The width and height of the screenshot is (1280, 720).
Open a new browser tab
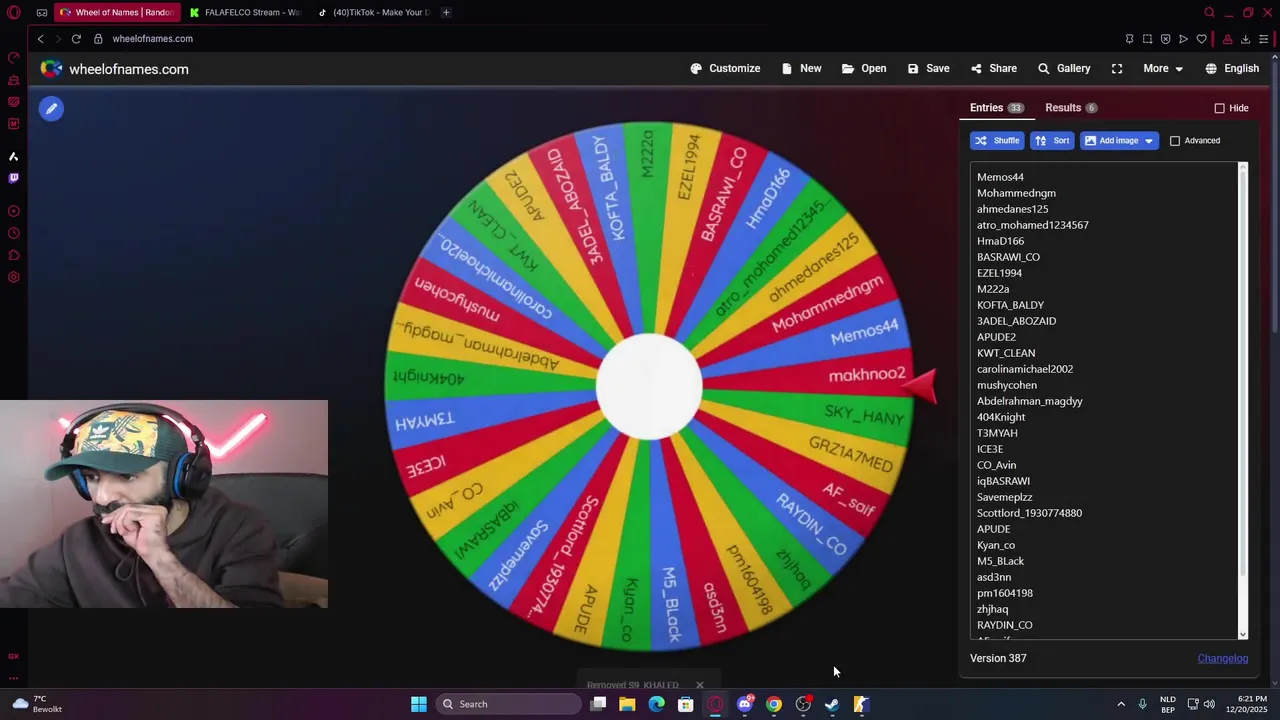(x=446, y=12)
